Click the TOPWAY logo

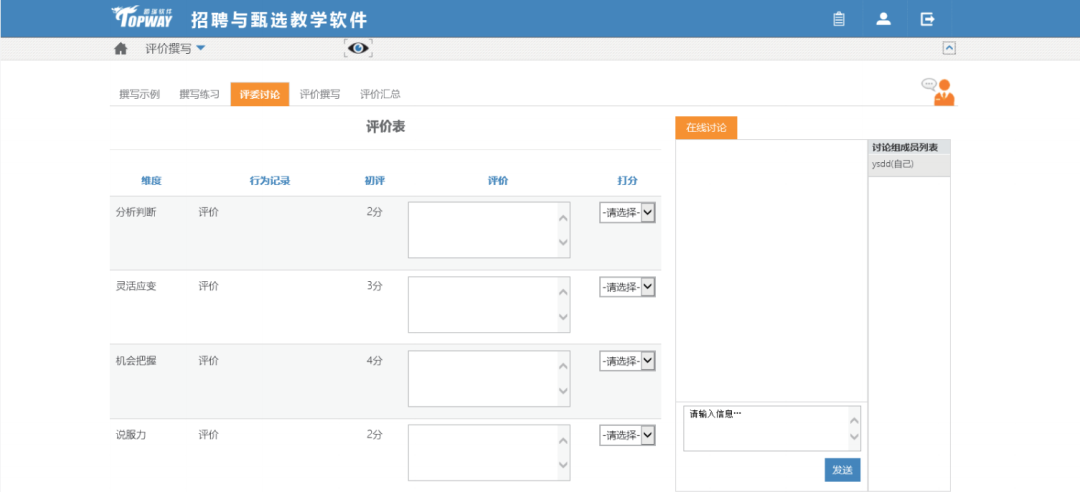click(x=141, y=18)
